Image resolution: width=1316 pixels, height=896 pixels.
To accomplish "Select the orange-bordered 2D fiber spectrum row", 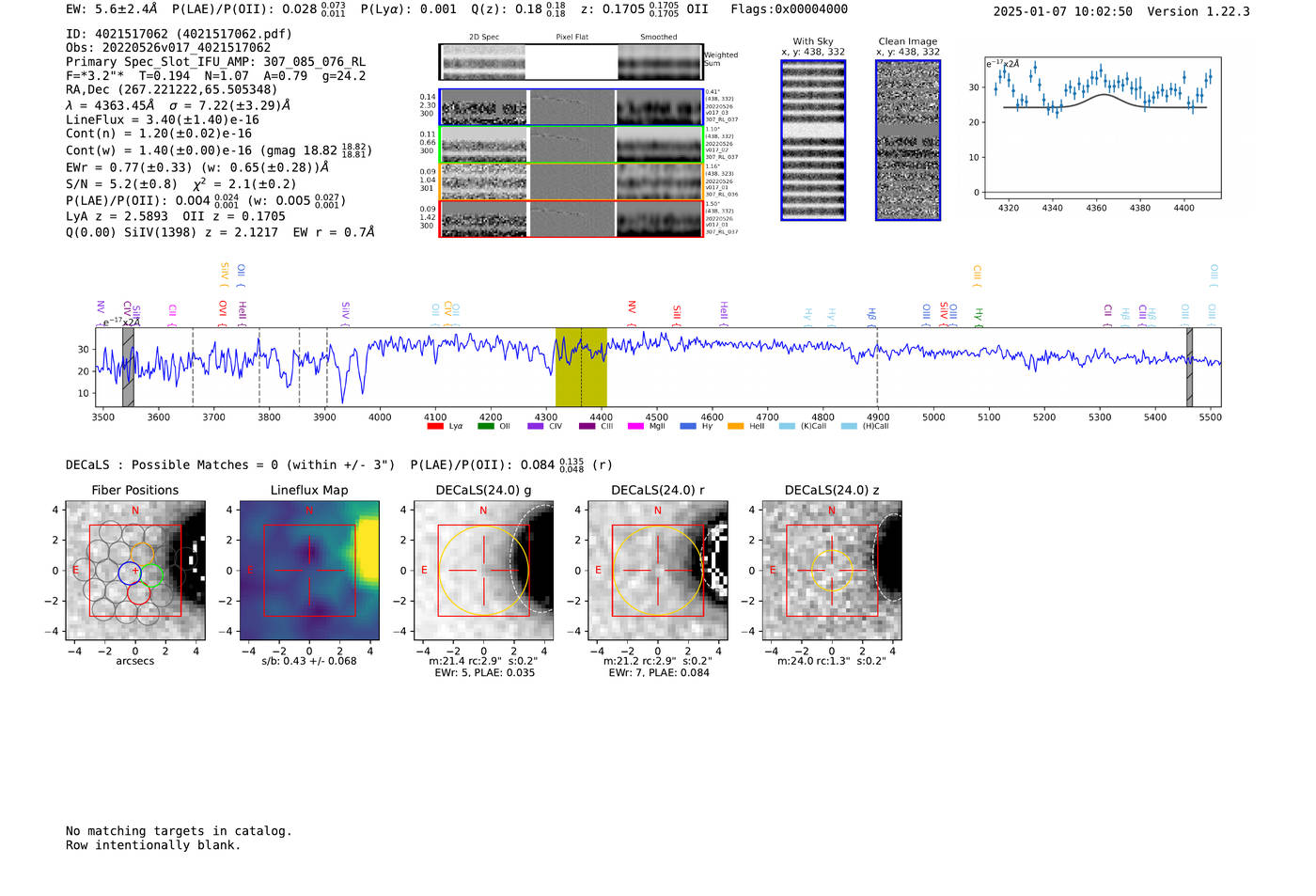I will (x=571, y=181).
